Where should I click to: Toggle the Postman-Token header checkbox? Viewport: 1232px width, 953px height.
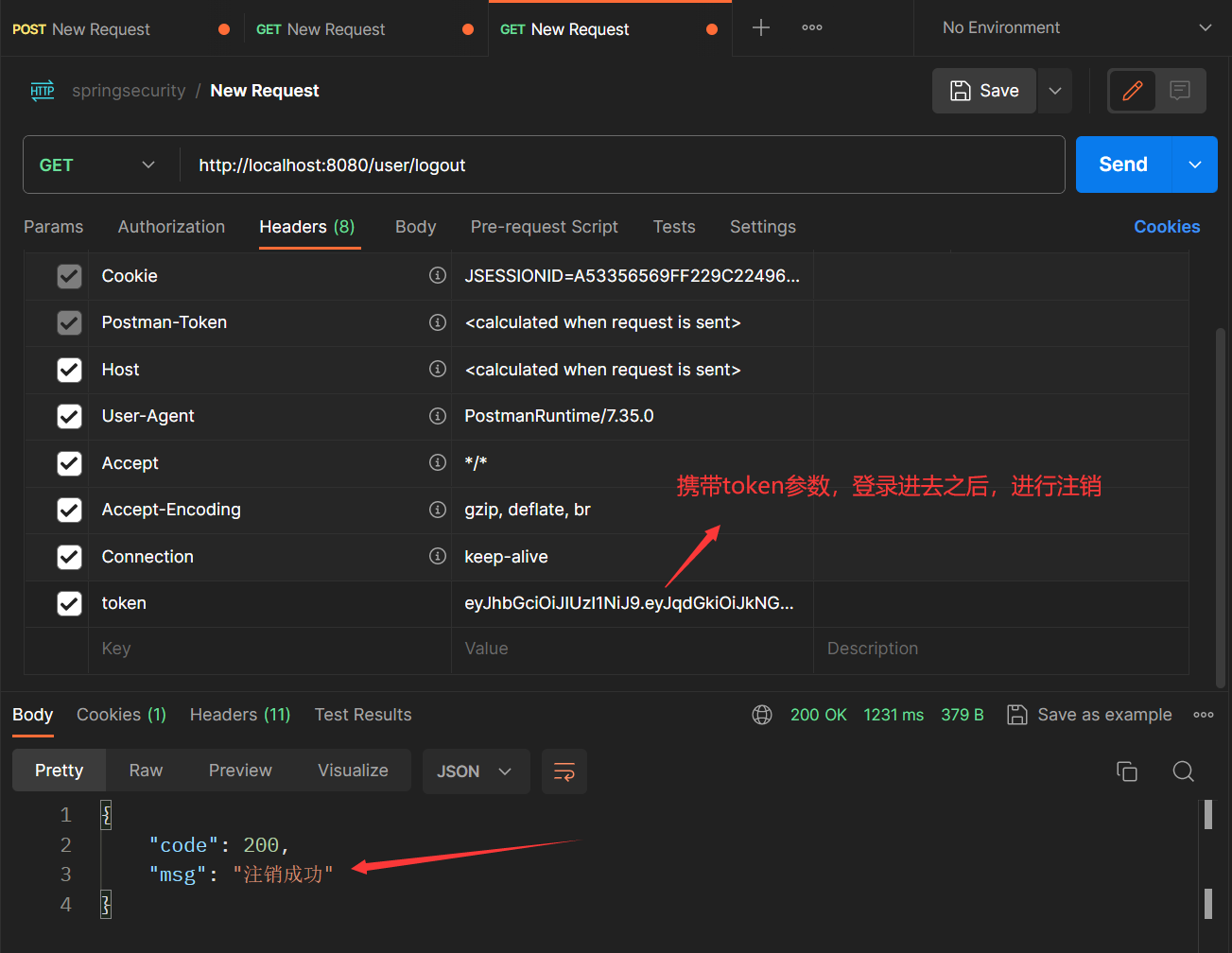[x=69, y=322]
